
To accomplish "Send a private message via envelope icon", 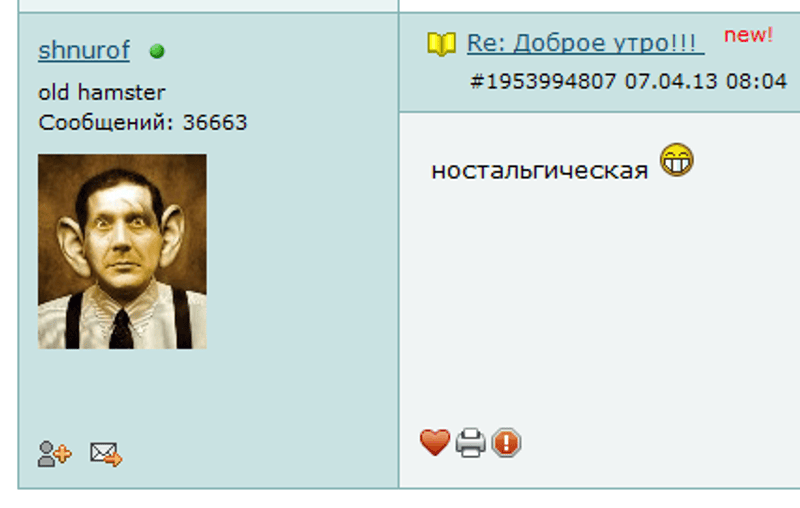I will click(x=106, y=454).
